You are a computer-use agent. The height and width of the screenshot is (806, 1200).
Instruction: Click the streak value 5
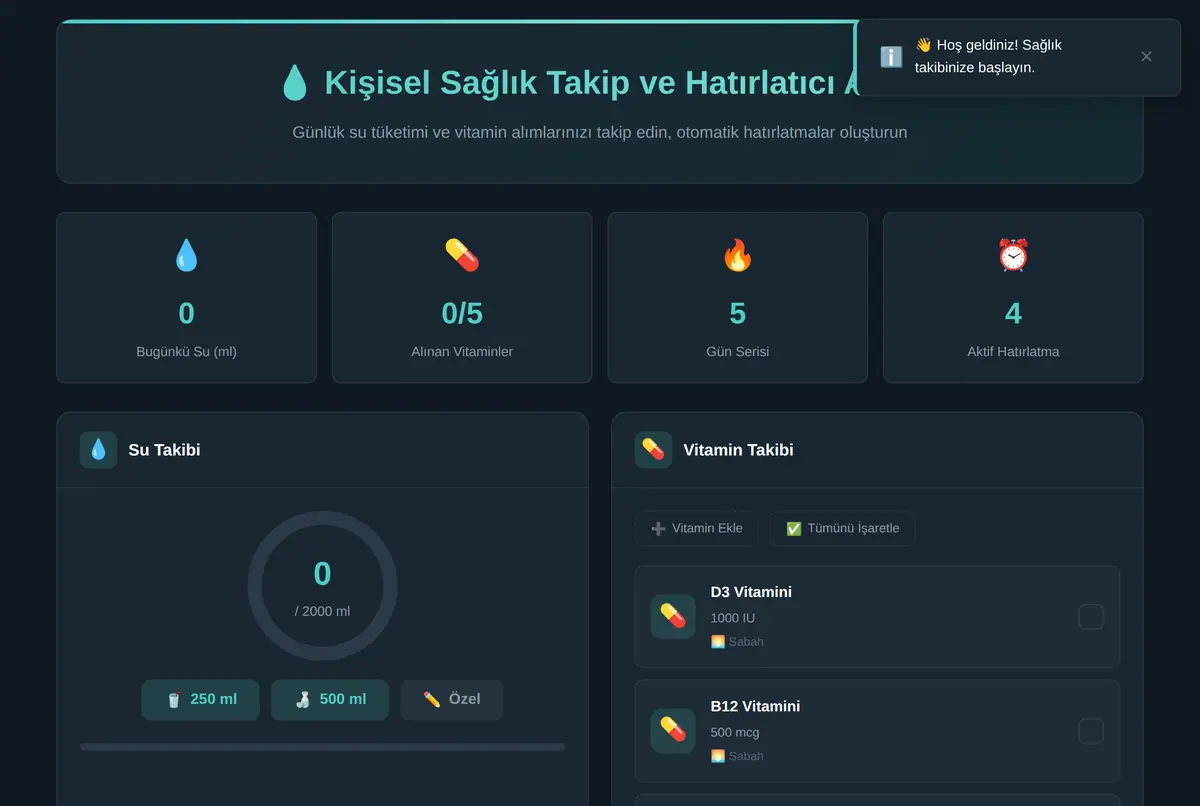[738, 314]
